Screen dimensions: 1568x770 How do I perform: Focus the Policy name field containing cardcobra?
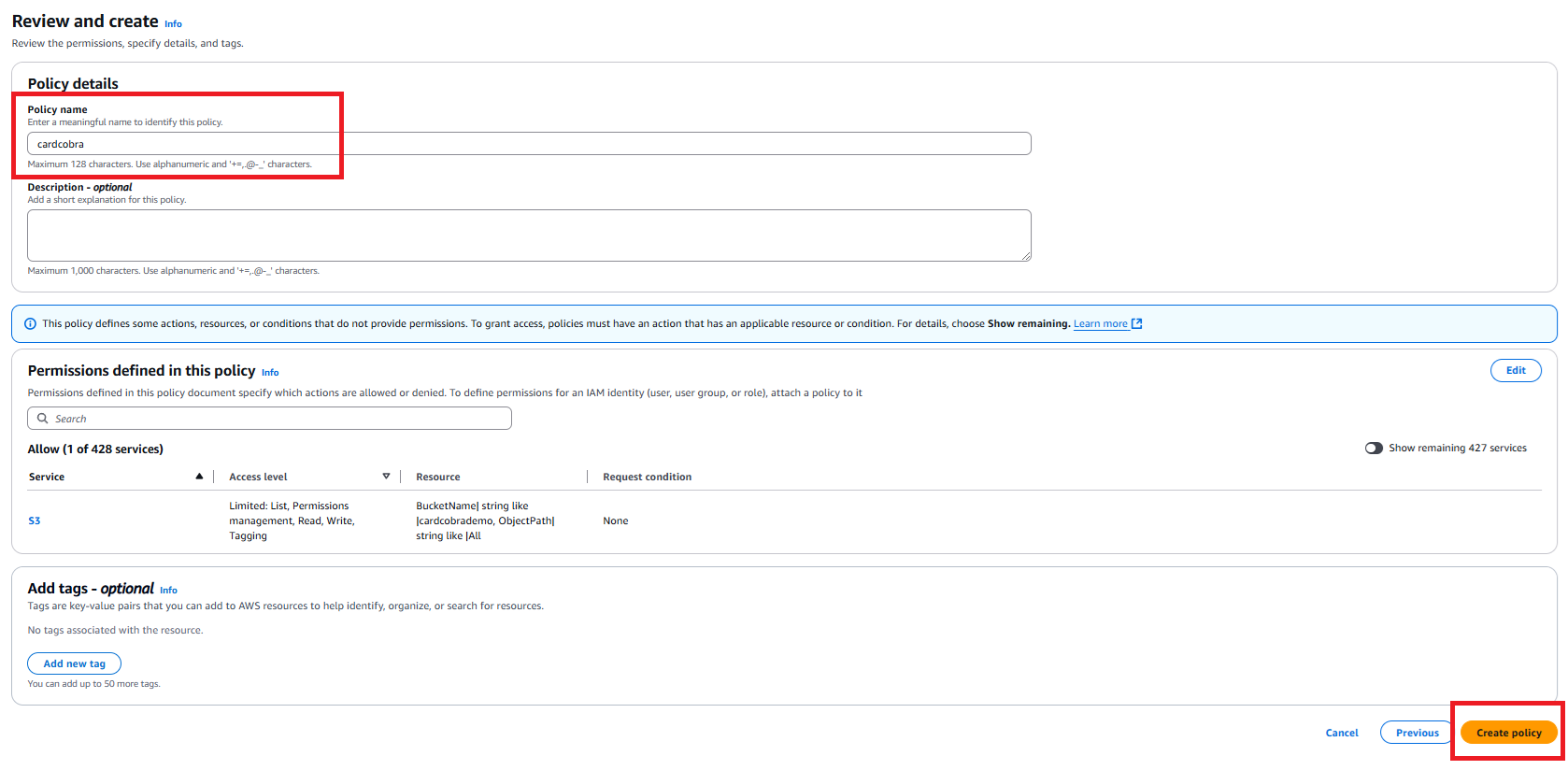pyautogui.click(x=529, y=144)
